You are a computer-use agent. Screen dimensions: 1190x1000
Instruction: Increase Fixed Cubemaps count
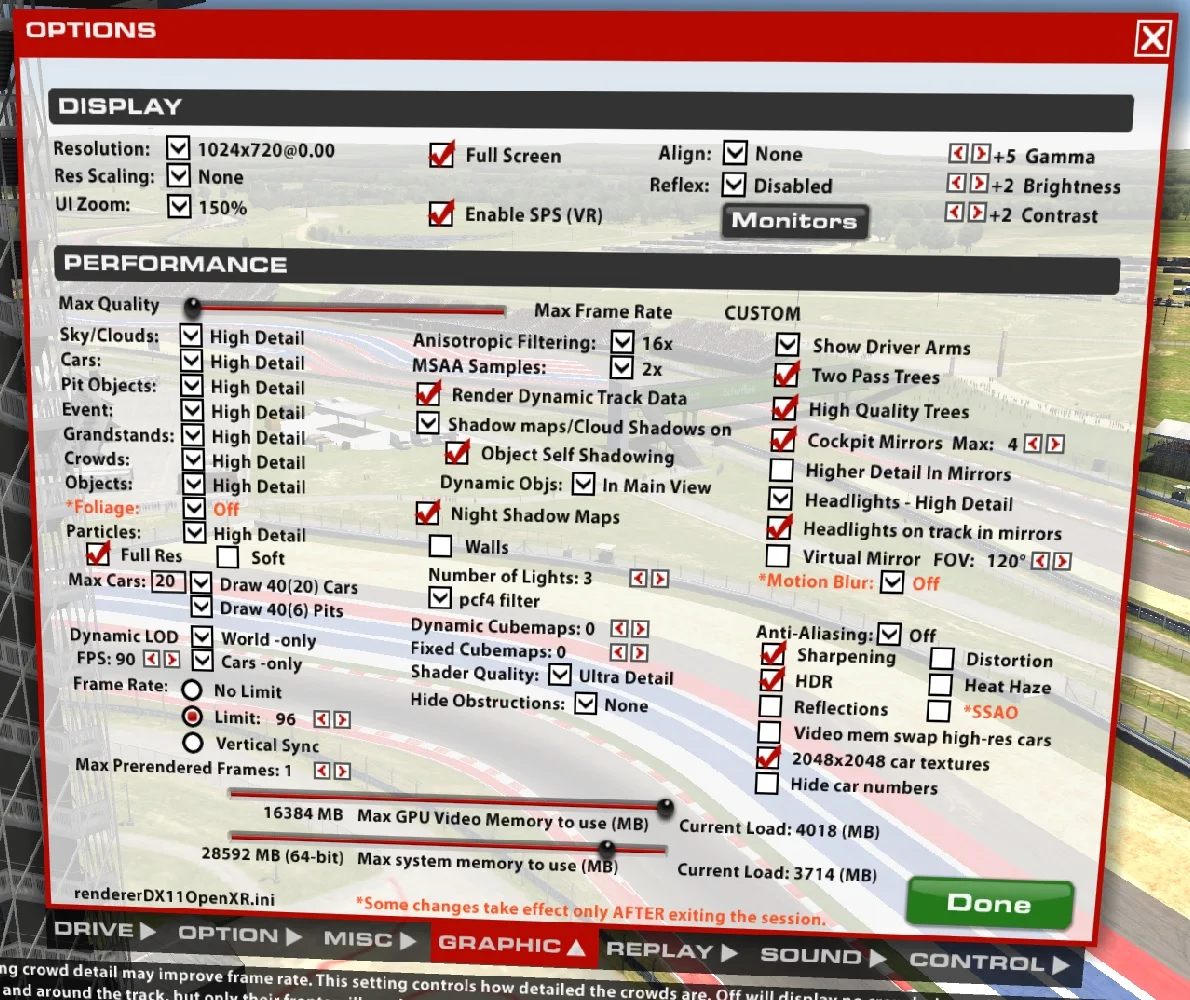point(640,653)
